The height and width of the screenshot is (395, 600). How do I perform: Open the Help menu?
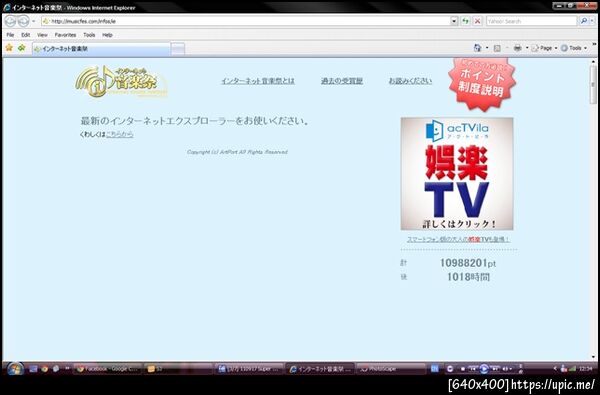click(x=108, y=35)
